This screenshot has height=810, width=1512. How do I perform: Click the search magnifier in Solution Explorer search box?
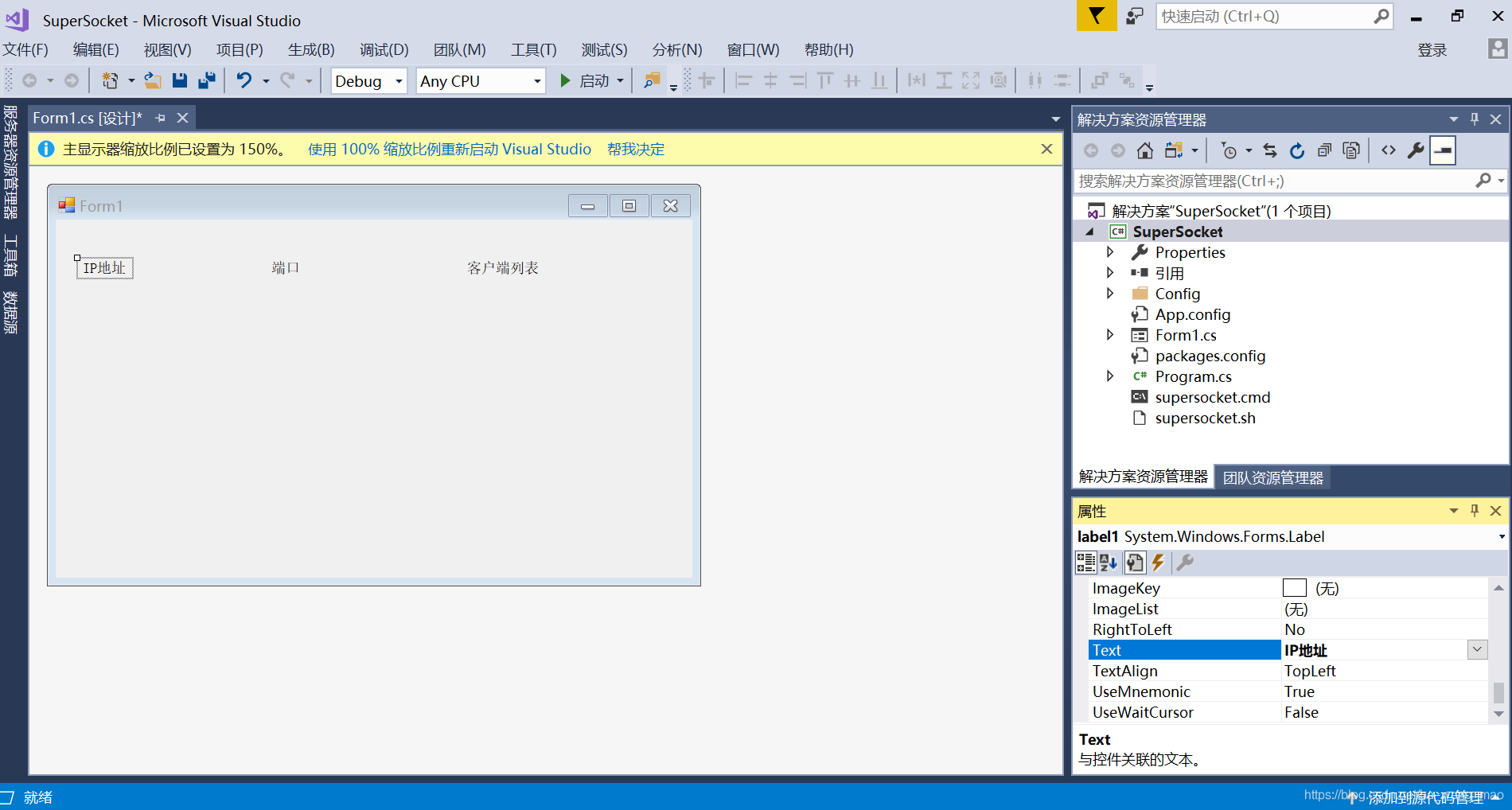pos(1483,181)
